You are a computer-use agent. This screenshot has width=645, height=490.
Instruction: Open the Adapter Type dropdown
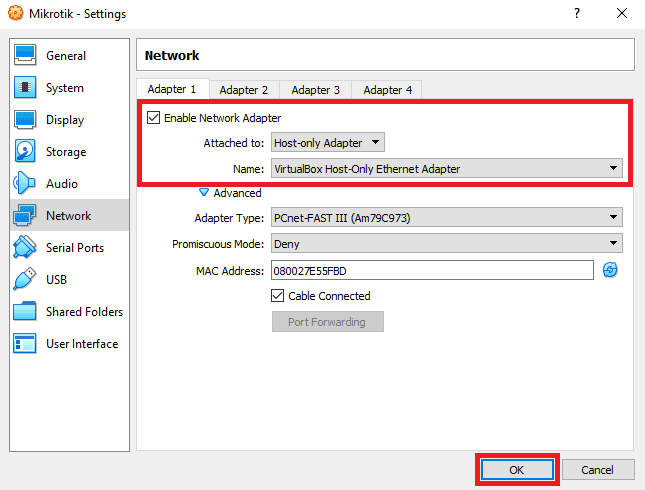[447, 217]
